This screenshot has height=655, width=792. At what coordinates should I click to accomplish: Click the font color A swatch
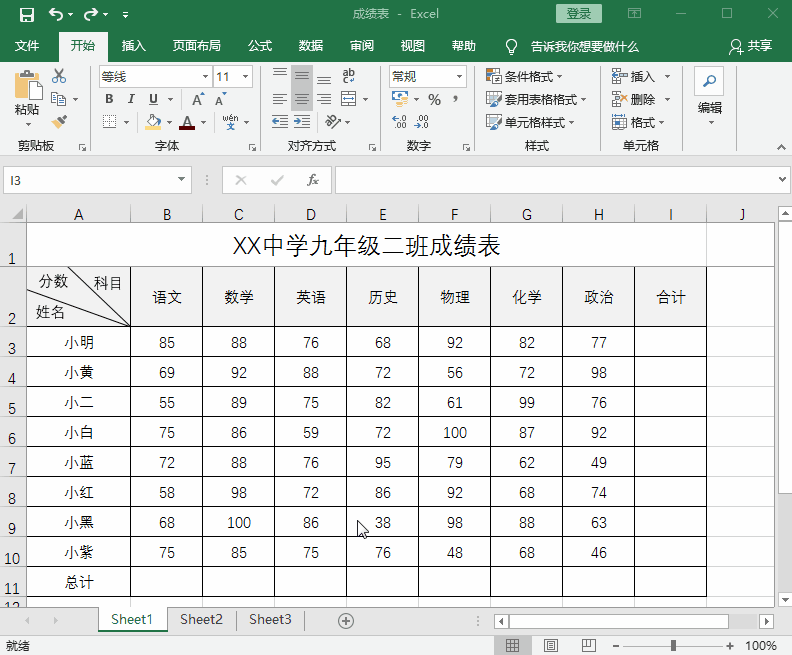coord(187,122)
